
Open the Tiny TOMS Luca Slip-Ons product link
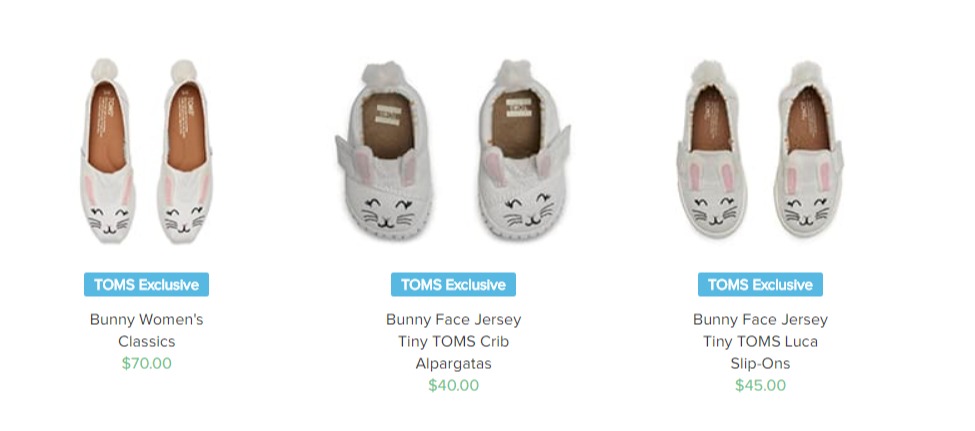[760, 341]
